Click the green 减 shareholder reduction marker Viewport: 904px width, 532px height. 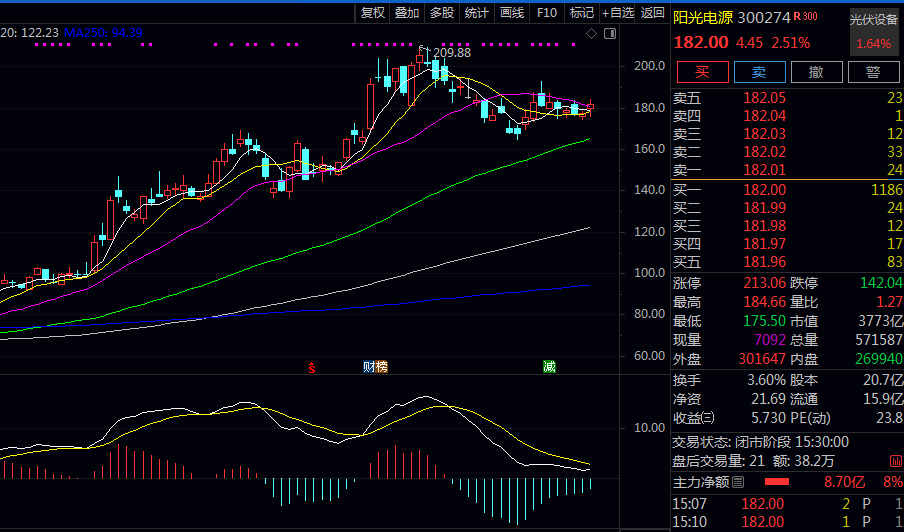tap(549, 368)
